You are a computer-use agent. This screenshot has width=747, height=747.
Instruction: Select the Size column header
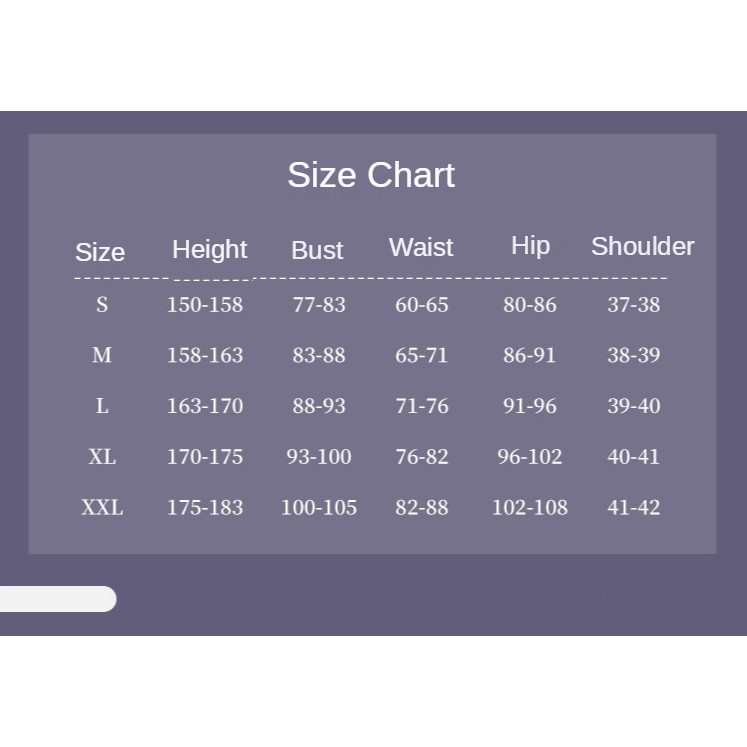click(x=100, y=252)
